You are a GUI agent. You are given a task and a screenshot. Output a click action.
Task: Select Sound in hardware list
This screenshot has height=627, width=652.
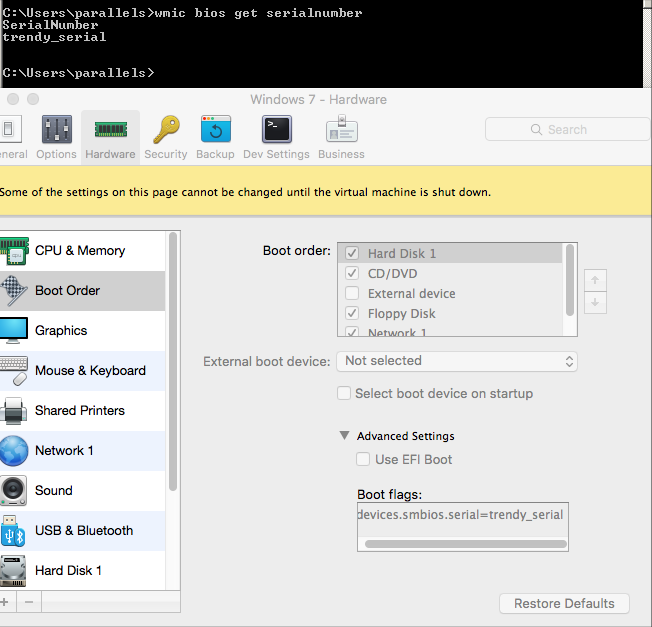(x=82, y=491)
